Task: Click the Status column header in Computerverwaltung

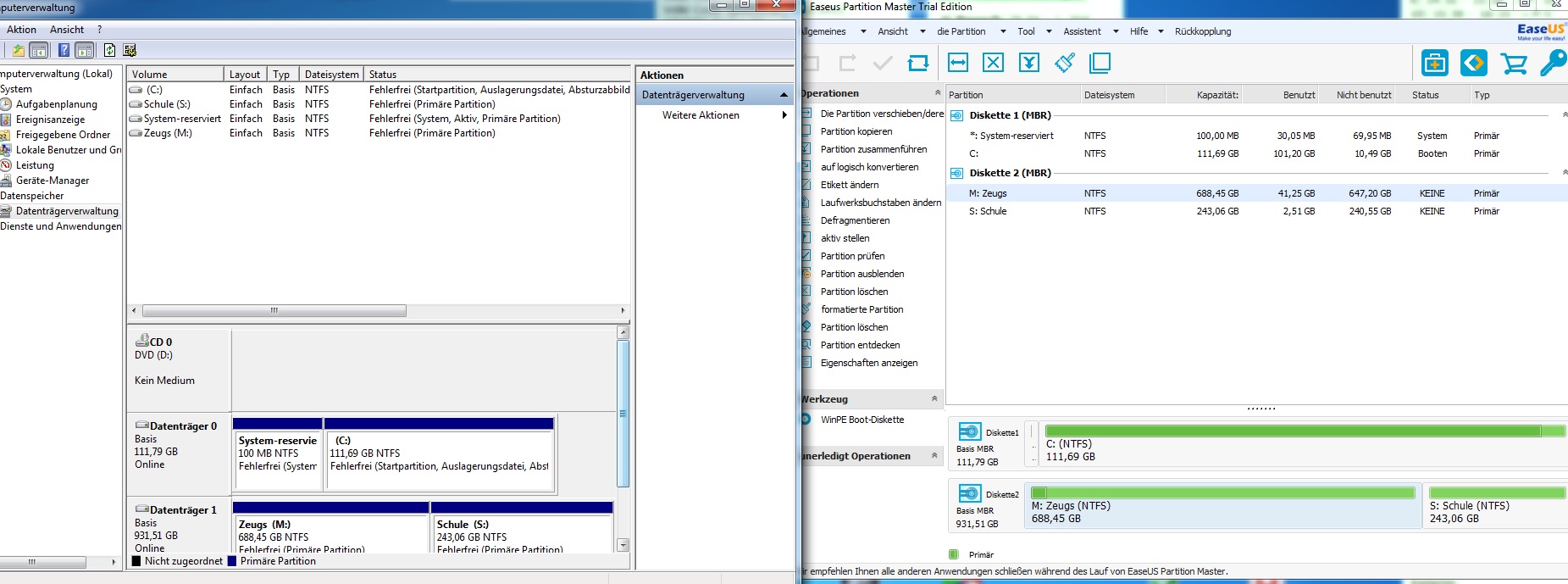Action: point(497,75)
